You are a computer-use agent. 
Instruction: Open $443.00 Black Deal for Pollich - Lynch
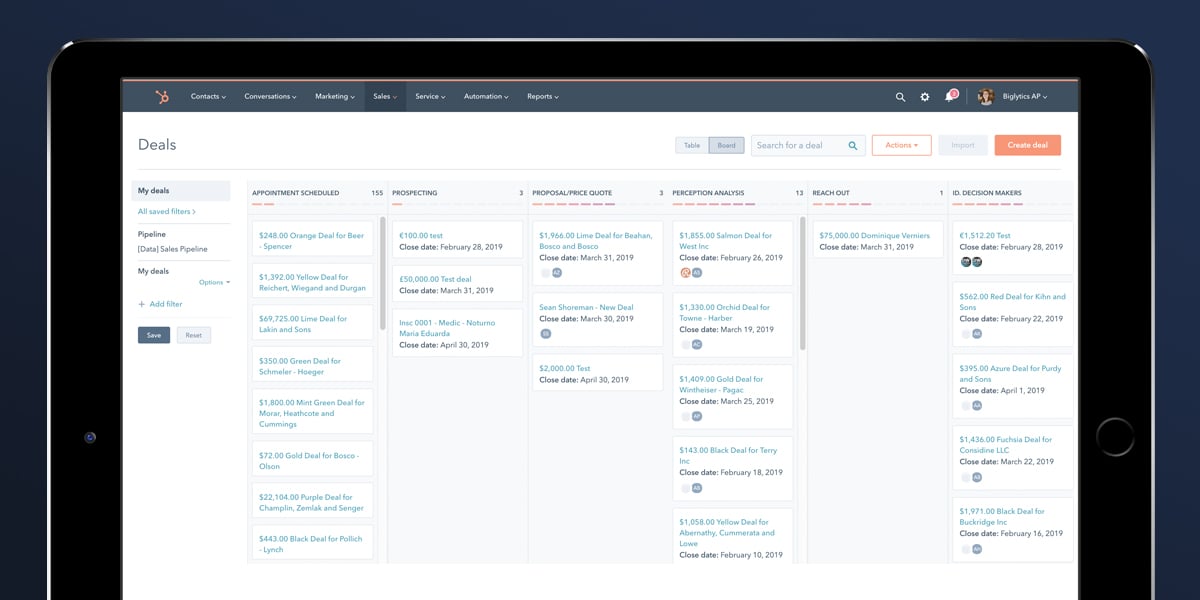[x=309, y=544]
